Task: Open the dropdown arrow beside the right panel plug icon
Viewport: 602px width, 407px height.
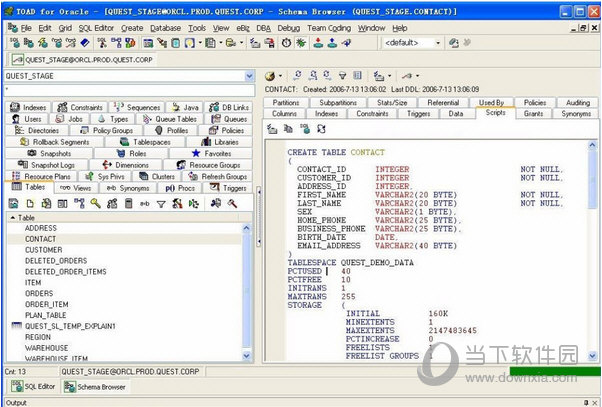Action: click(417, 76)
